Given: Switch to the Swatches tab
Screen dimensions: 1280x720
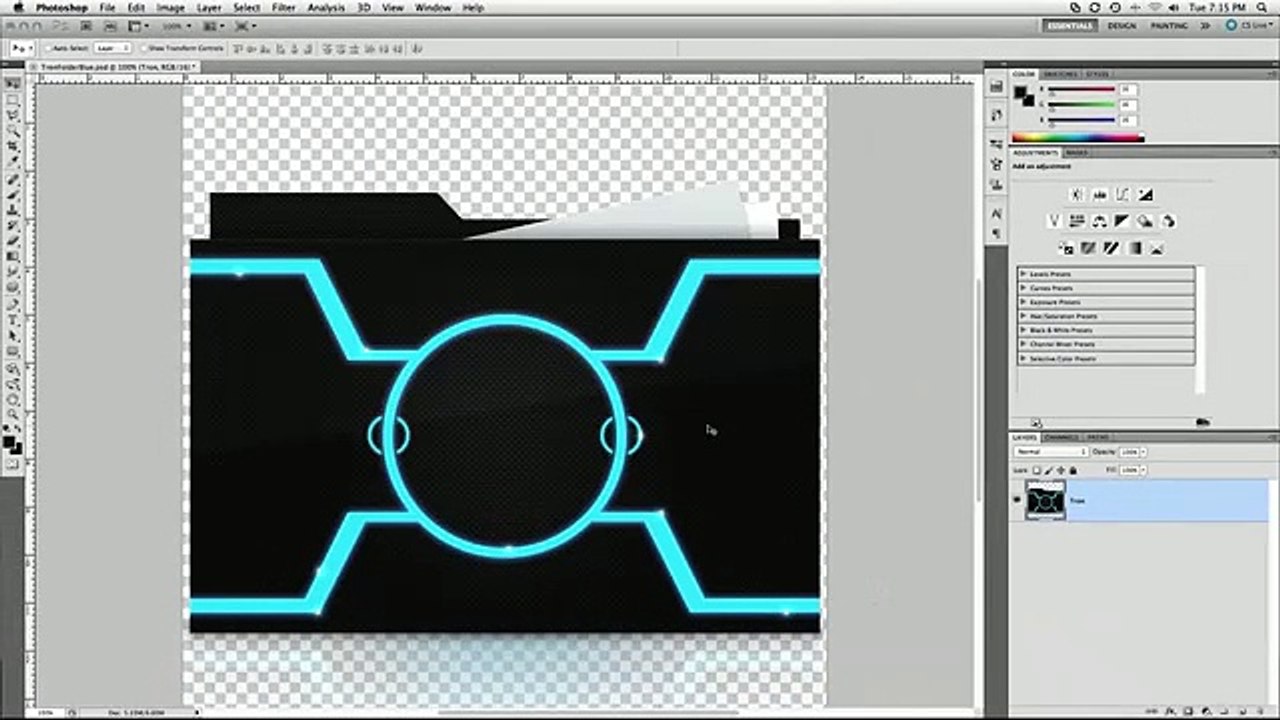Looking at the screenshot, I should click(1060, 74).
